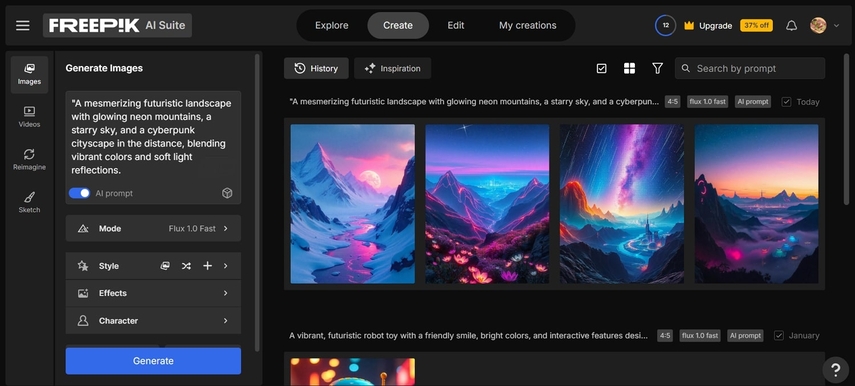Click AI prompt tag on robot toy row
This screenshot has height=386, width=855.
(745, 336)
